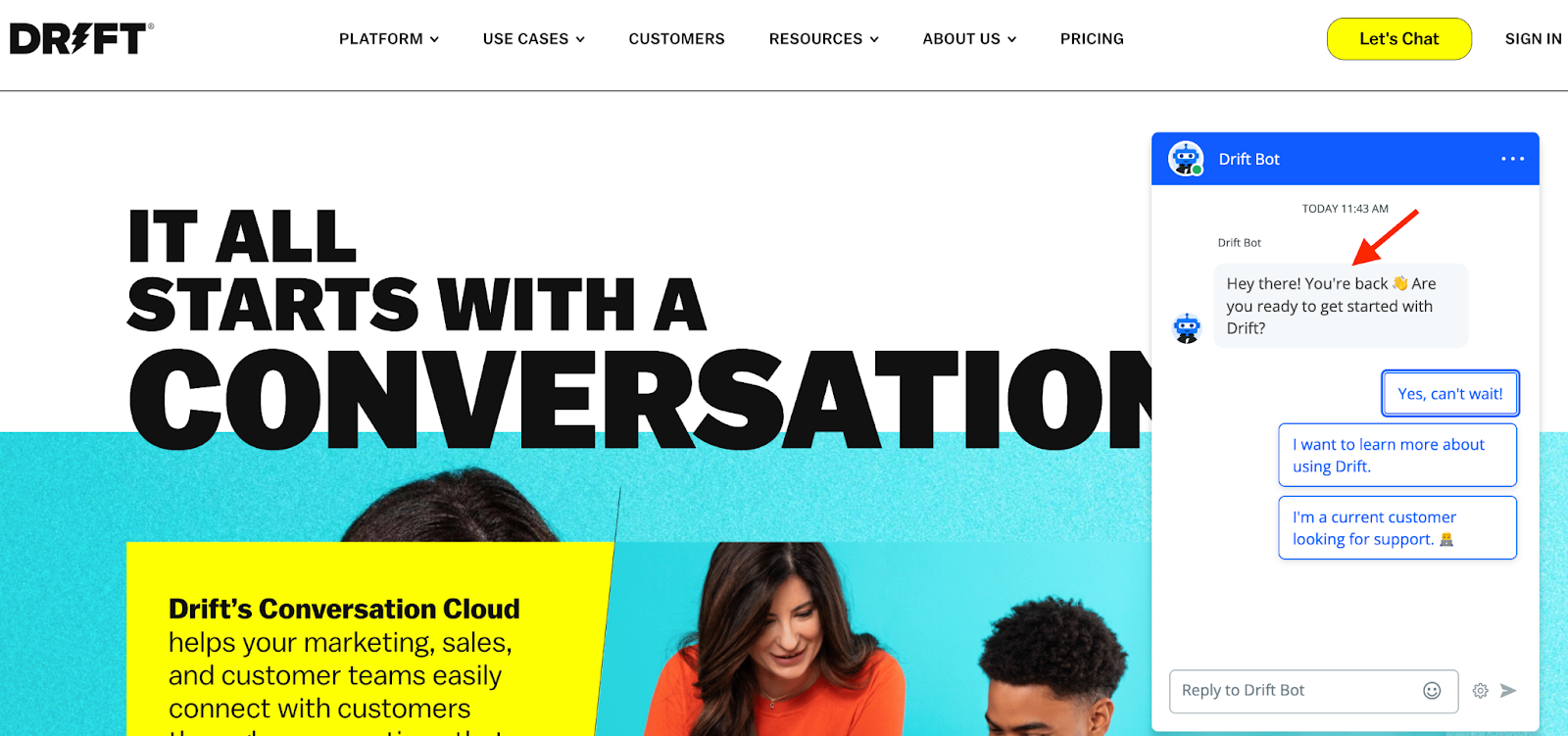Click the yellow Let's Chat button
The width and height of the screenshot is (1568, 736).
click(x=1398, y=39)
